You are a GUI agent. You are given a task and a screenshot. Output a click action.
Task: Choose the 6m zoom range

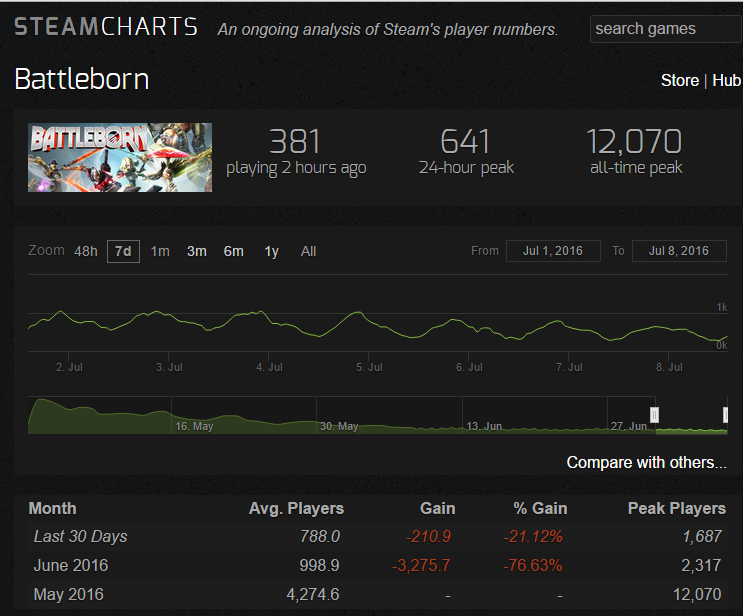[x=234, y=251]
